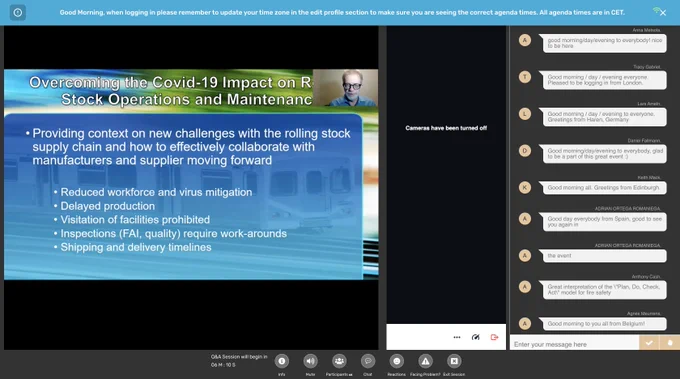The width and height of the screenshot is (680, 379).
Task: Click the Exit Session button
Action: click(x=454, y=361)
